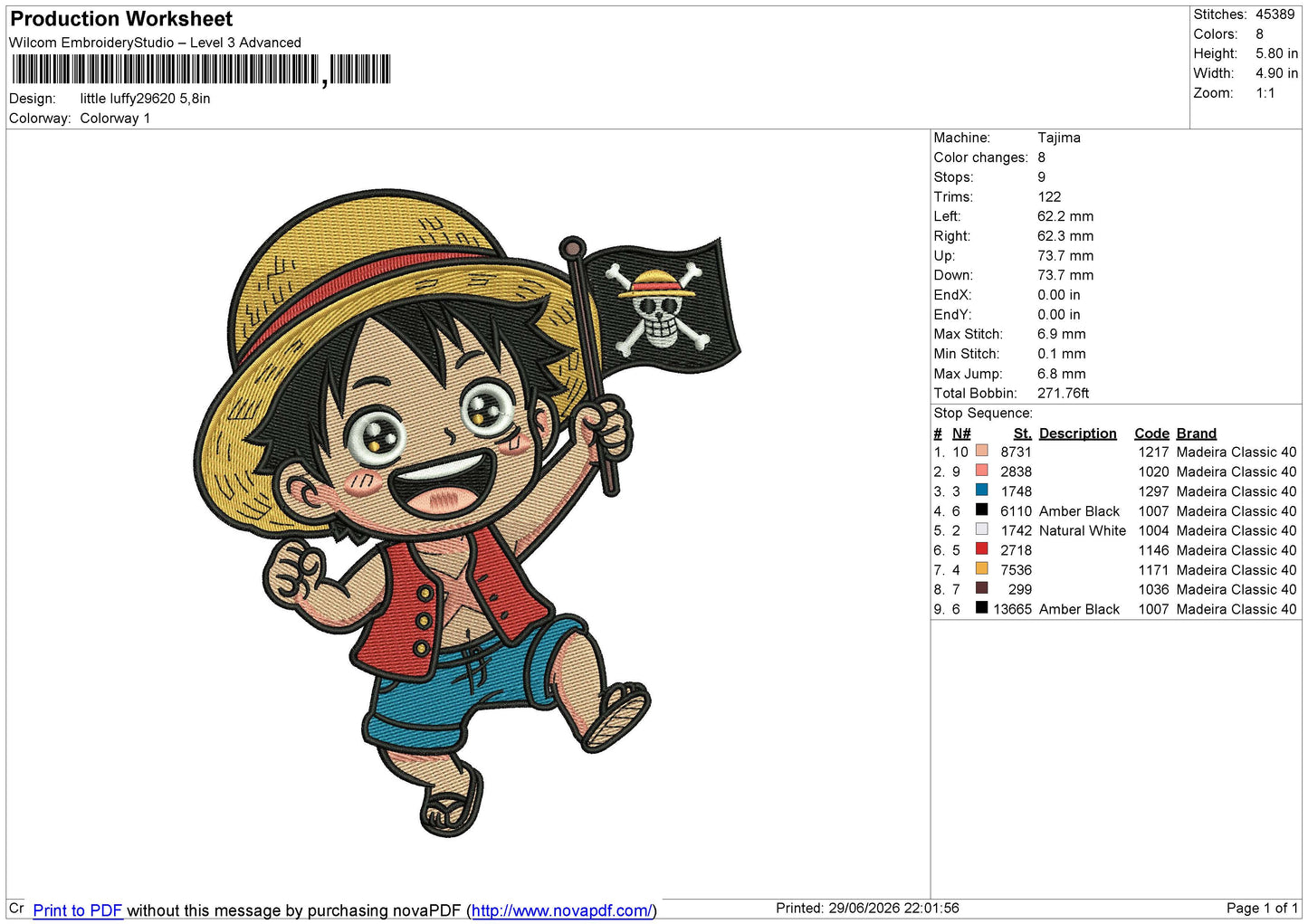Screen dimensions: 1308x924
Task: Click the 'Print to PDF' link
Action: click(77, 910)
